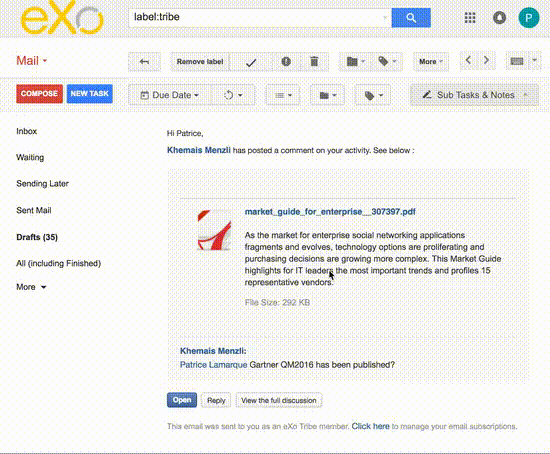
Task: Click the Sub Tasks & Notes button
Action: (x=474, y=95)
